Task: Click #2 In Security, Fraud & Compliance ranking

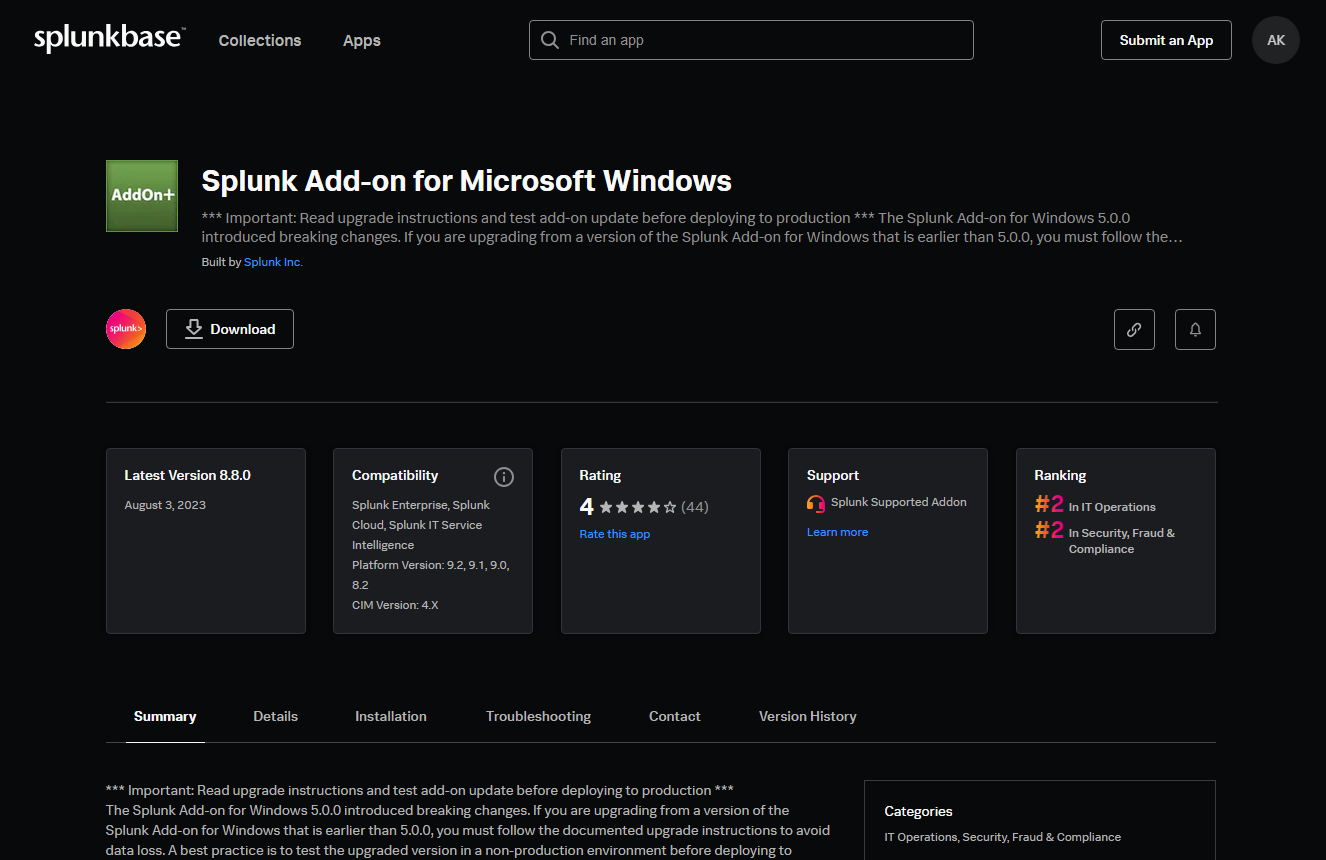Action: 1105,537
